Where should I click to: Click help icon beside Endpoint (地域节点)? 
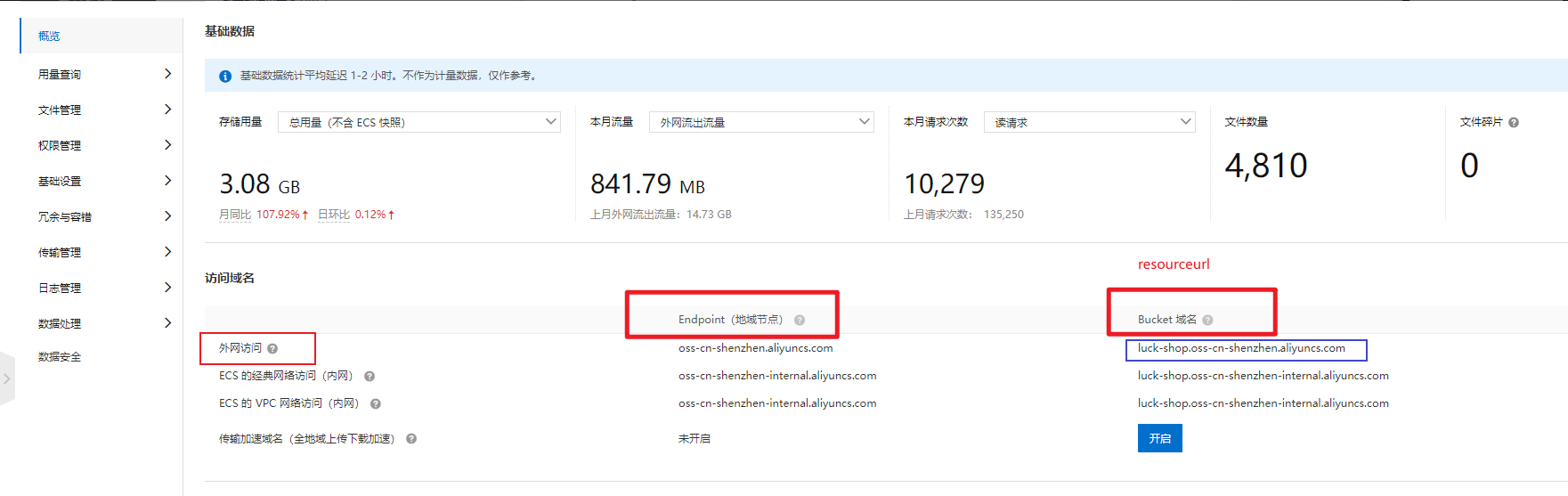tap(800, 321)
